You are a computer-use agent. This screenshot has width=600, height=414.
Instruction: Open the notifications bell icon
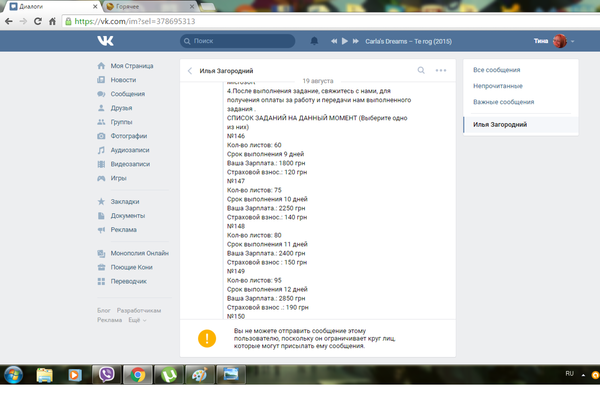pos(314,41)
